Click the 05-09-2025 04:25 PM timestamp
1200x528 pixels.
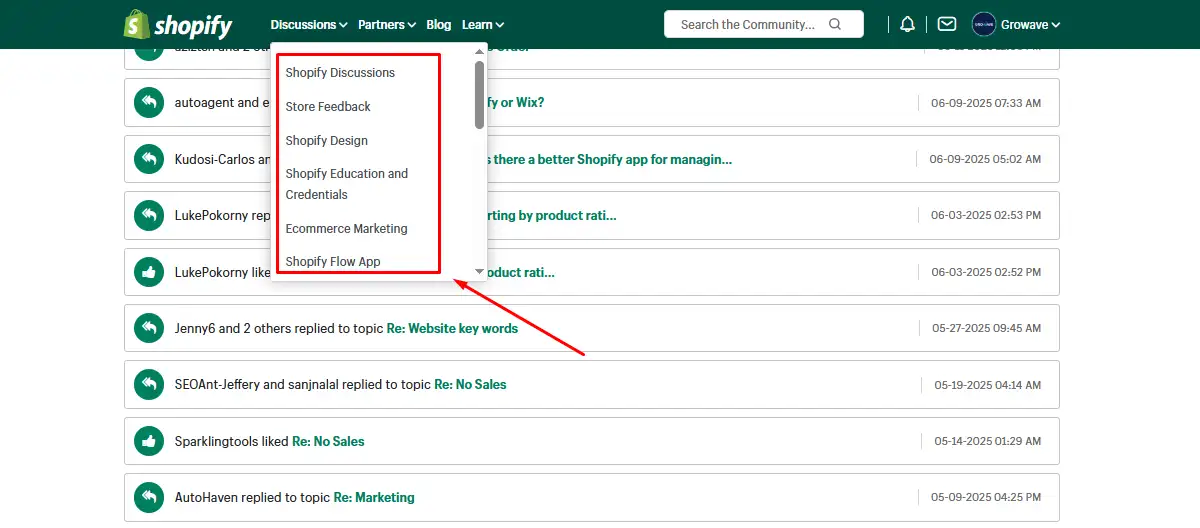pyautogui.click(x=987, y=497)
